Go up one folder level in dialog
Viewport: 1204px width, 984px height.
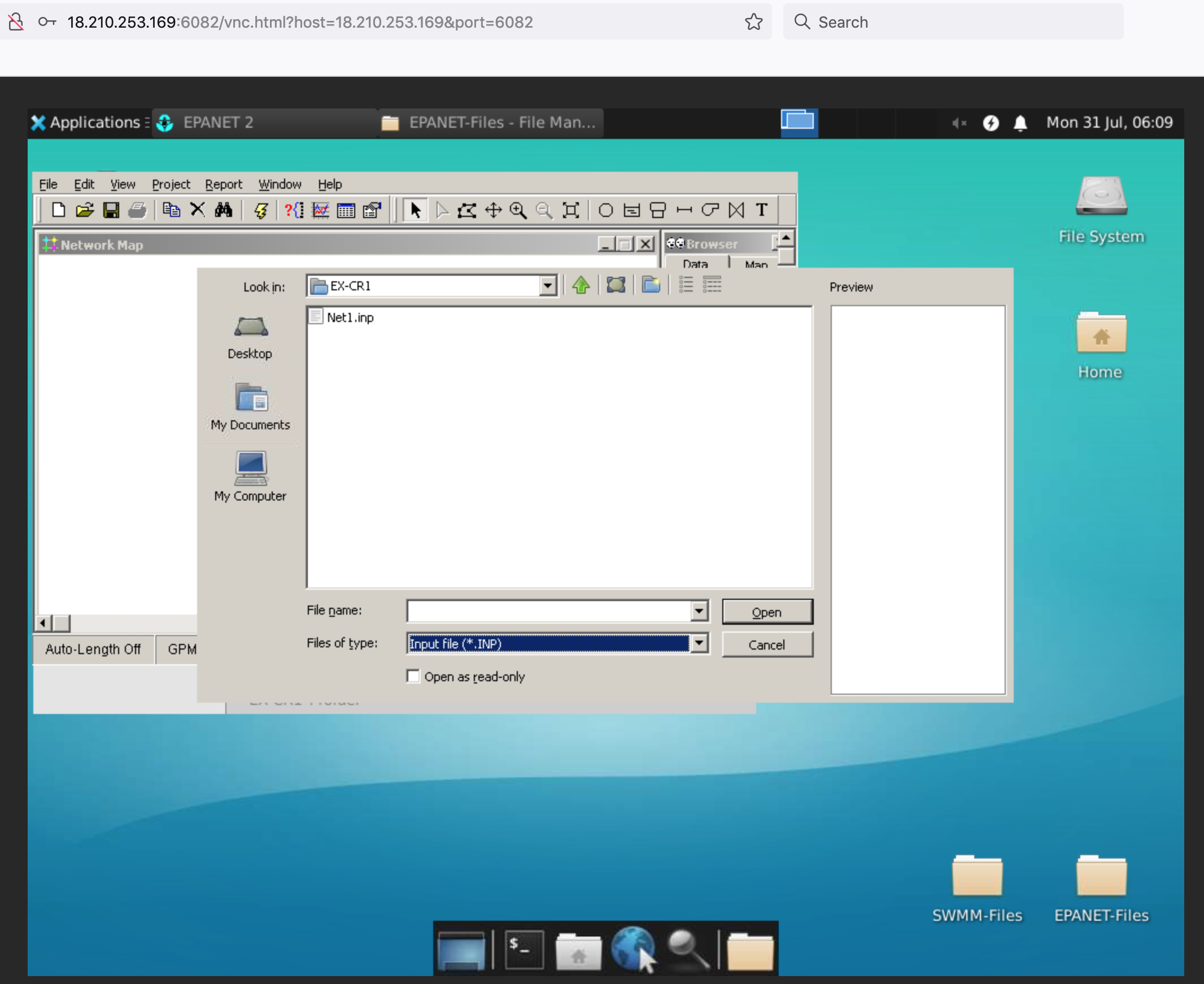point(581,285)
